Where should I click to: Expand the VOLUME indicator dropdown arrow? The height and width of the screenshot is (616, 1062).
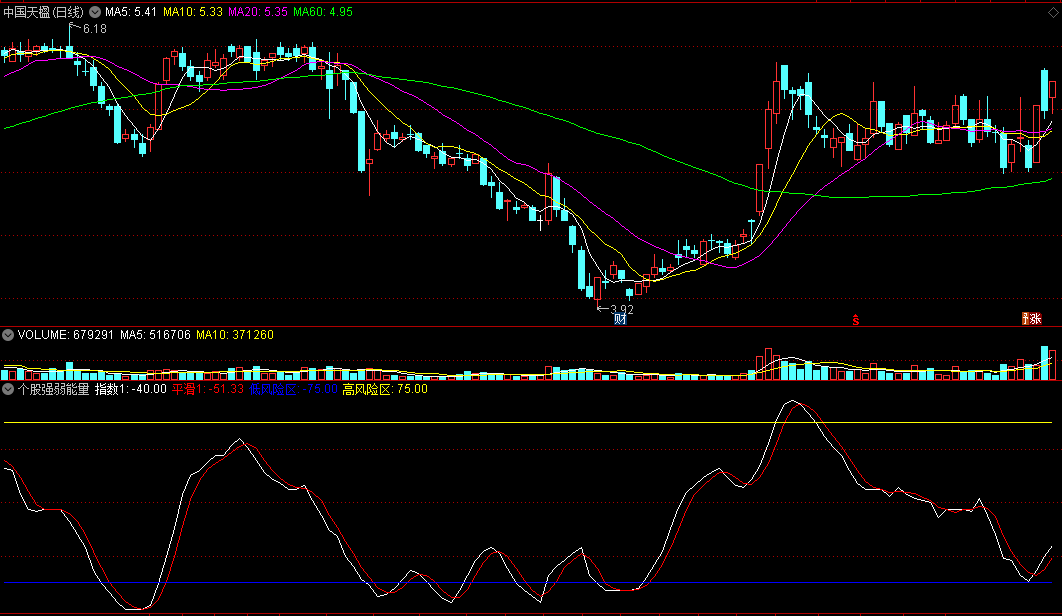coord(8,335)
